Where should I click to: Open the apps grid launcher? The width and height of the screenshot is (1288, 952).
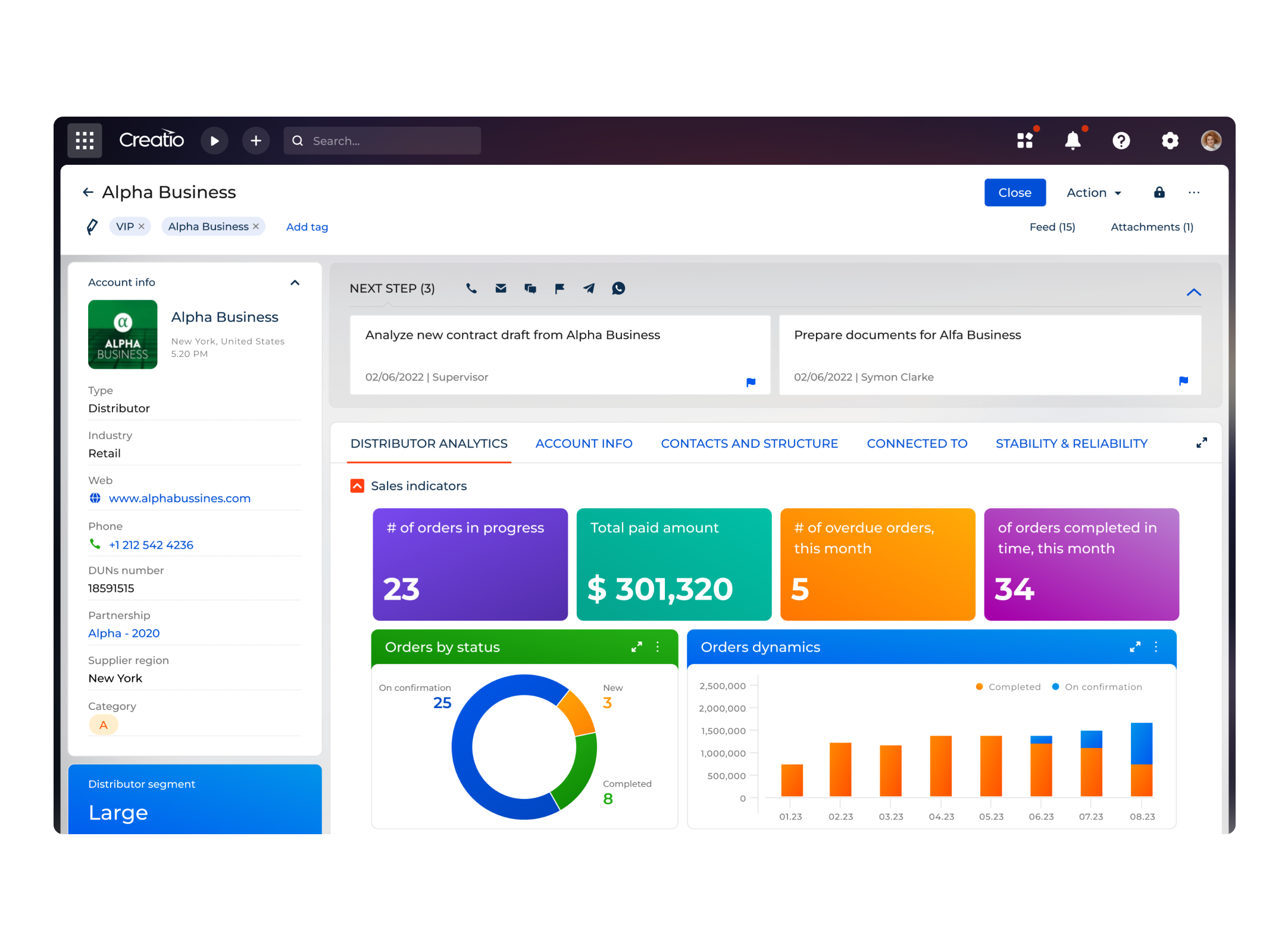(85, 140)
